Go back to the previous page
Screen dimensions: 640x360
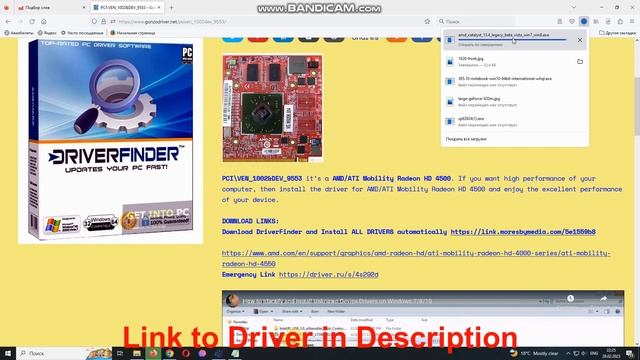click(9, 21)
